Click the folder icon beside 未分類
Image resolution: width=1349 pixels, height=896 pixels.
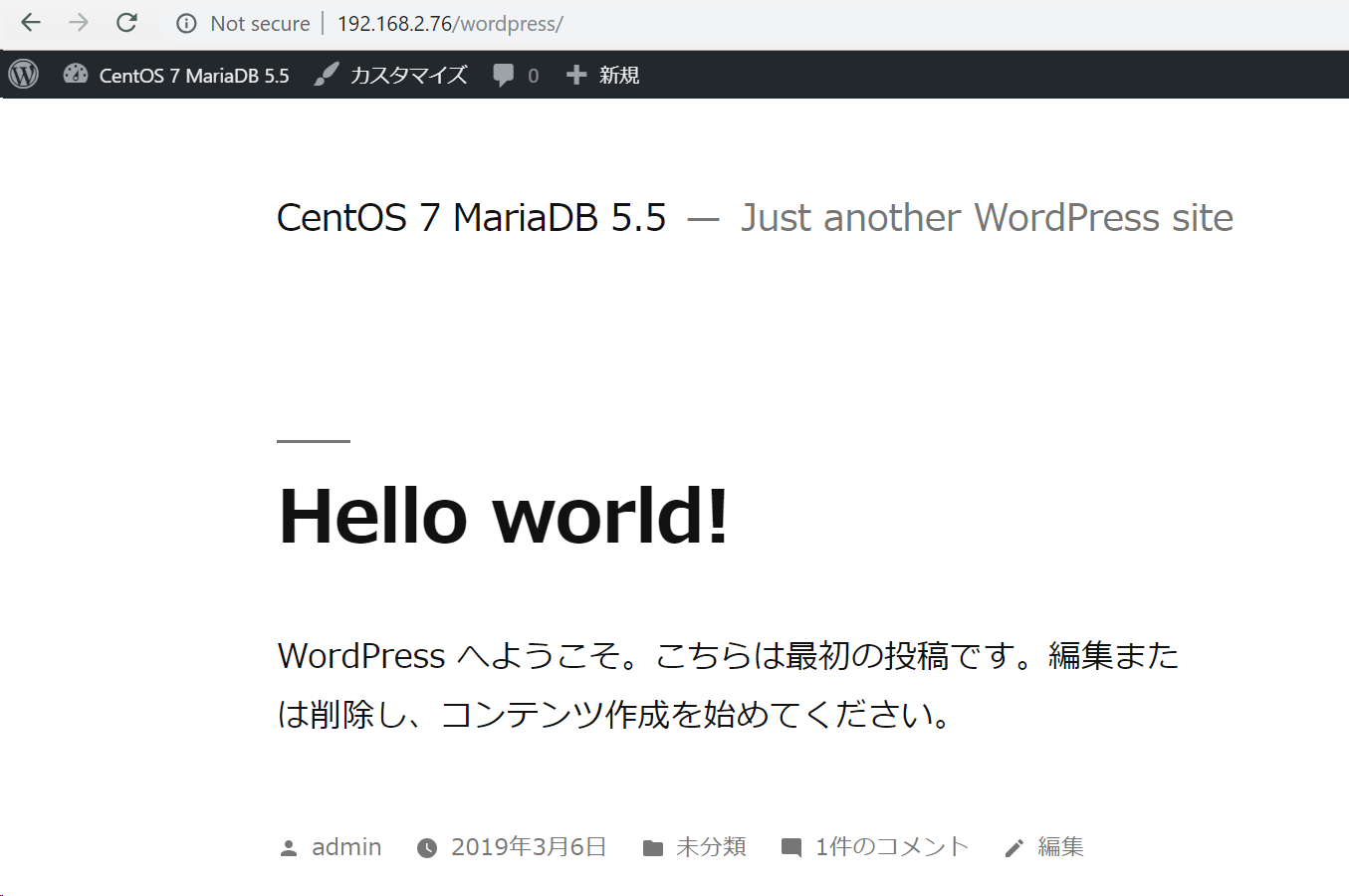pos(653,848)
